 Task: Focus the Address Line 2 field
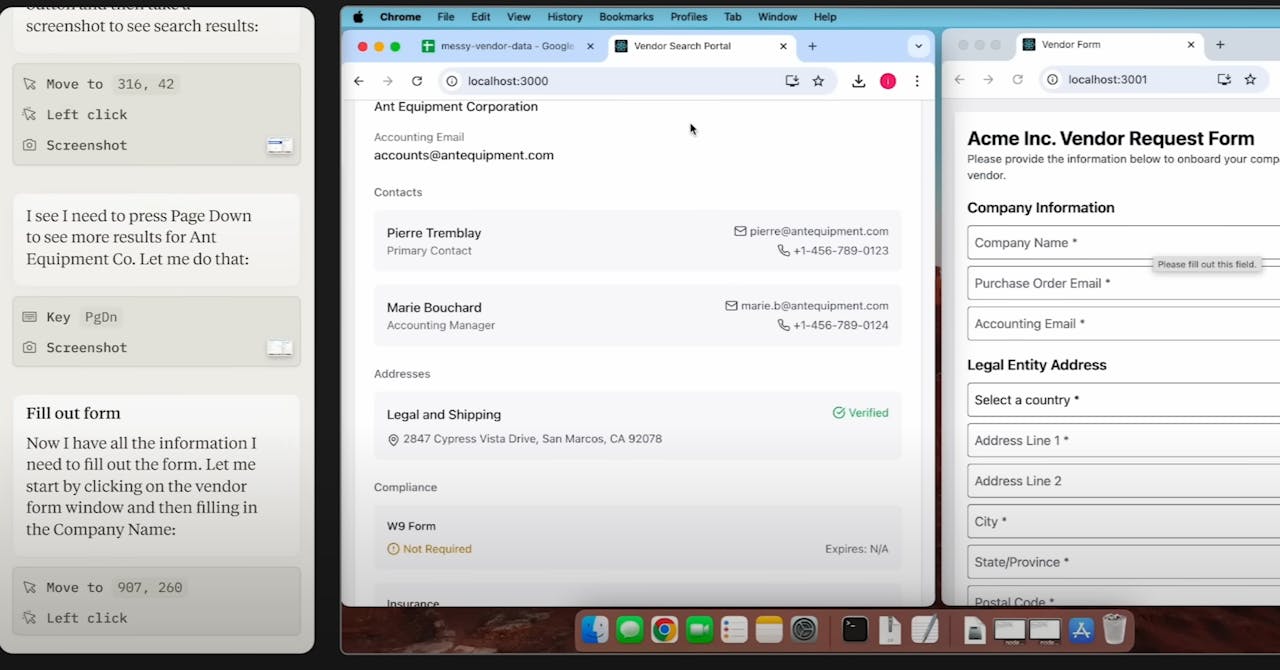(1123, 481)
